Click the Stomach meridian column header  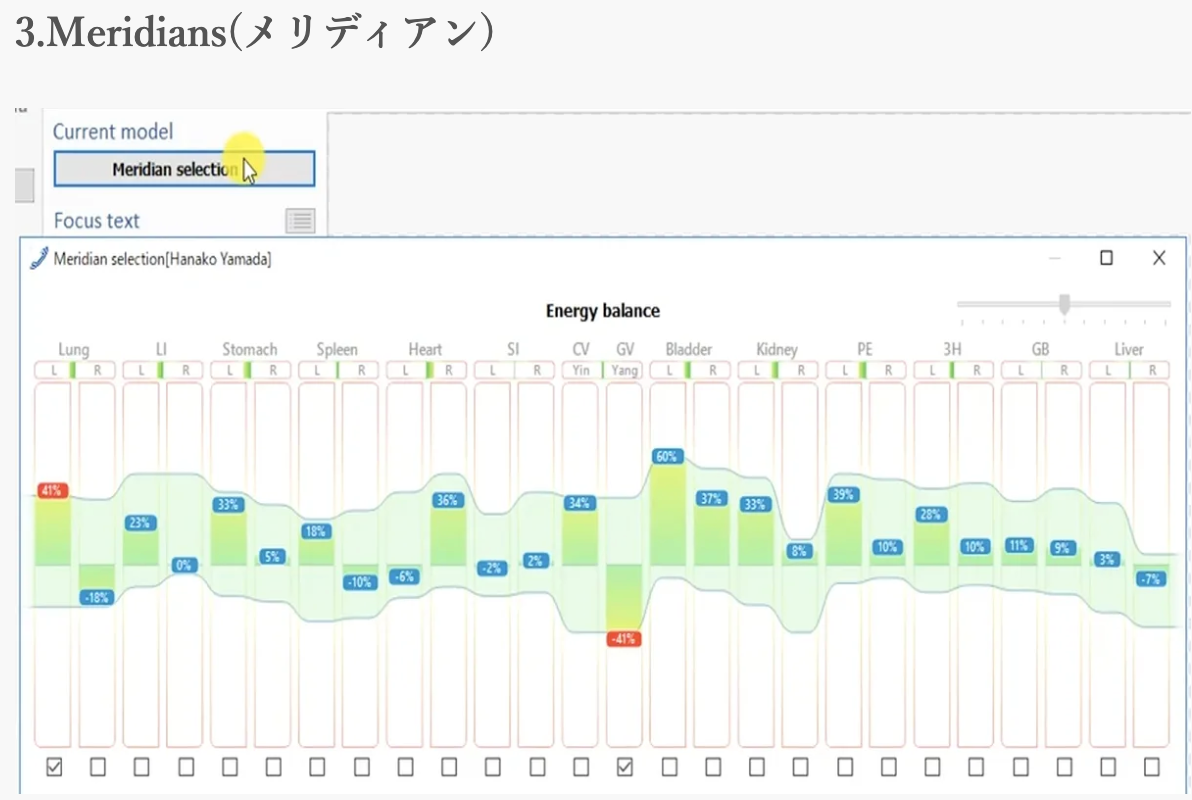[249, 349]
